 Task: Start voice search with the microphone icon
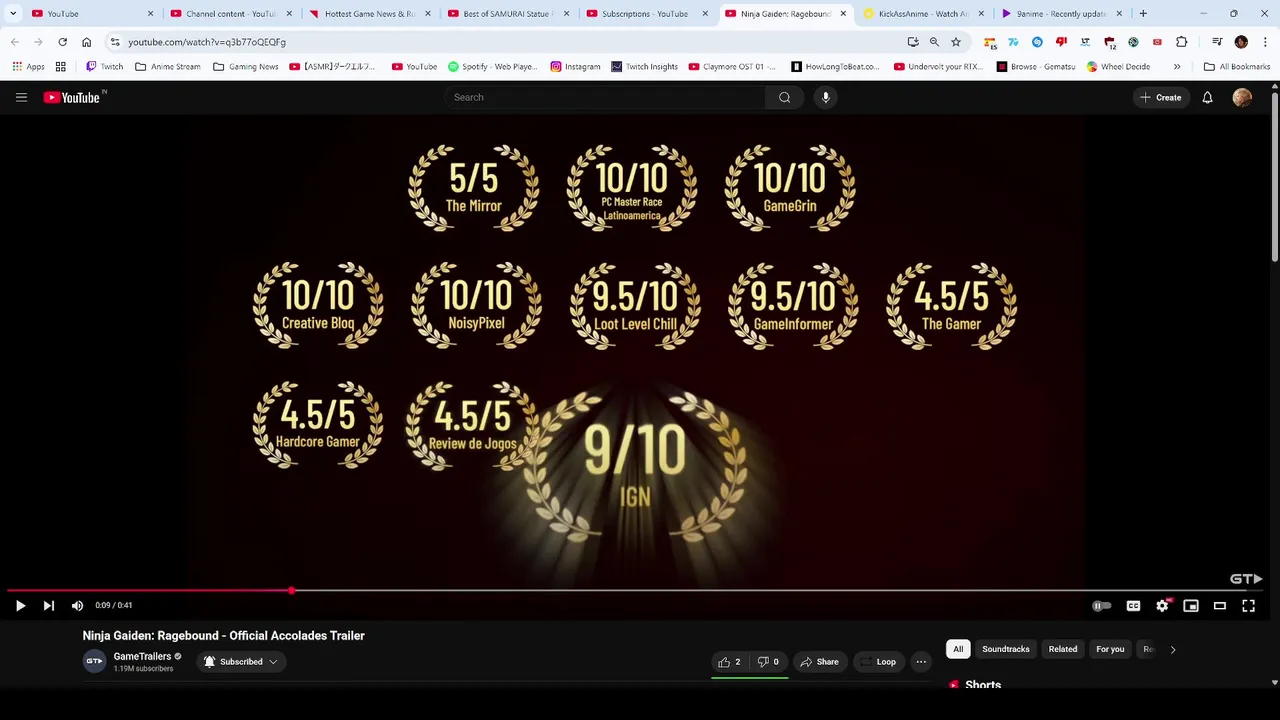(x=825, y=97)
